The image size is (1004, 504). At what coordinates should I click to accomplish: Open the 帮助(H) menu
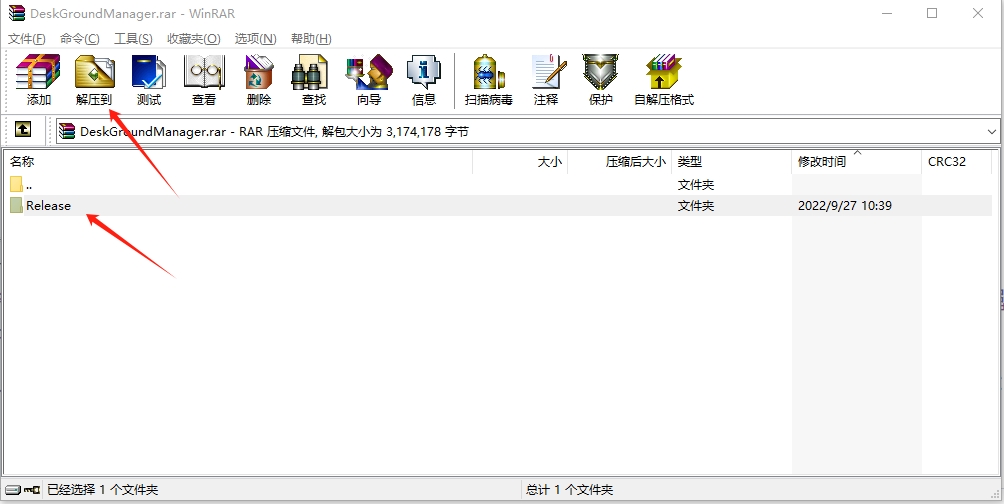311,38
